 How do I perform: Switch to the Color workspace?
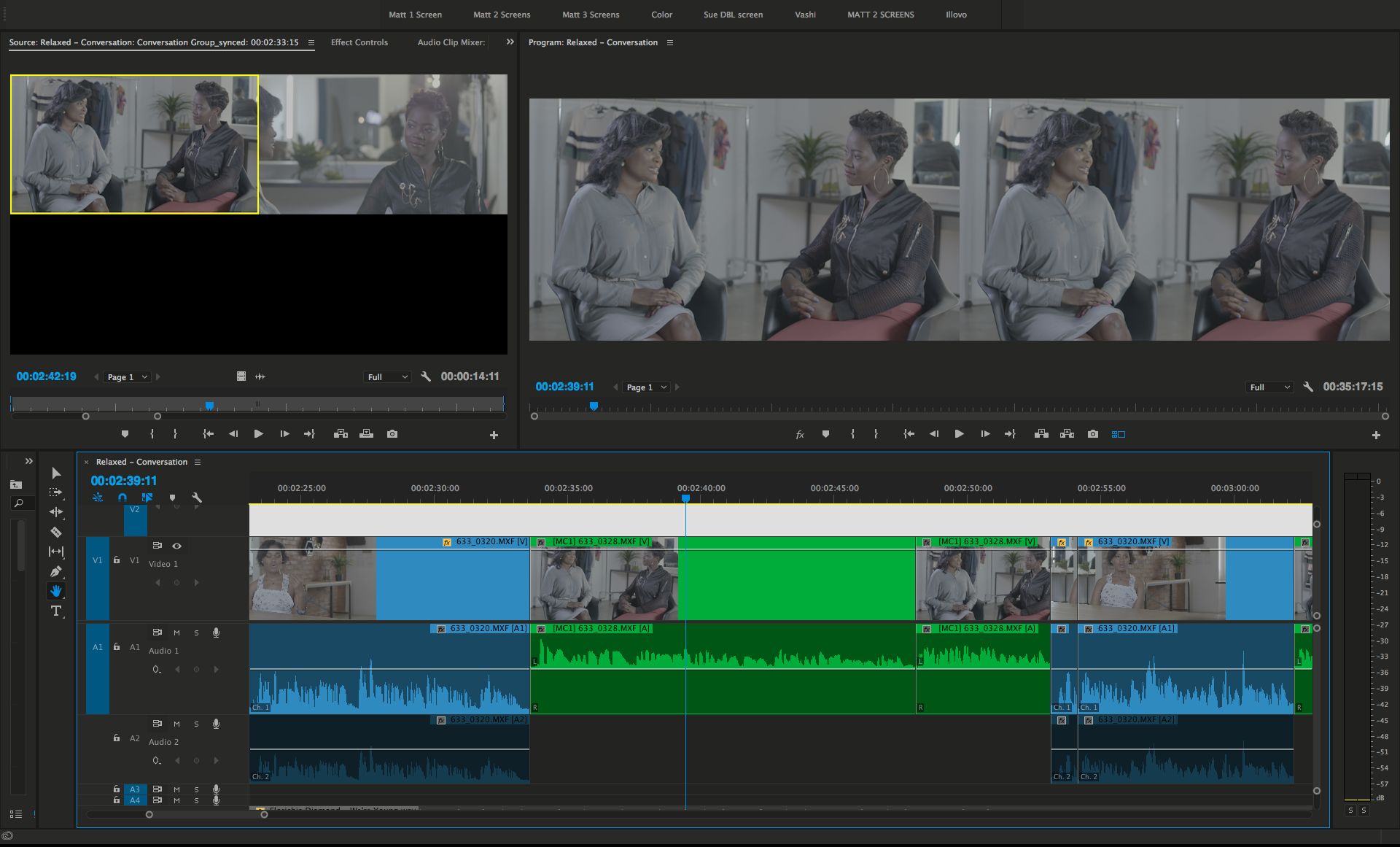[661, 15]
